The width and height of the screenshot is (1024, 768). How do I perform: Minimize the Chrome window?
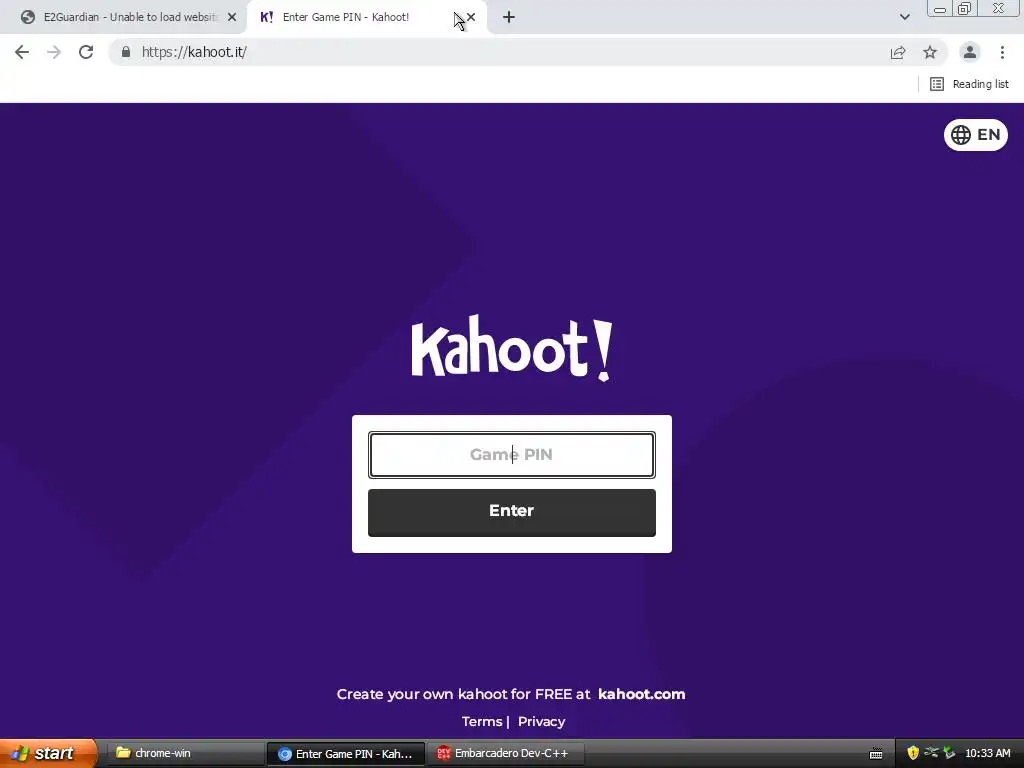[x=940, y=8]
